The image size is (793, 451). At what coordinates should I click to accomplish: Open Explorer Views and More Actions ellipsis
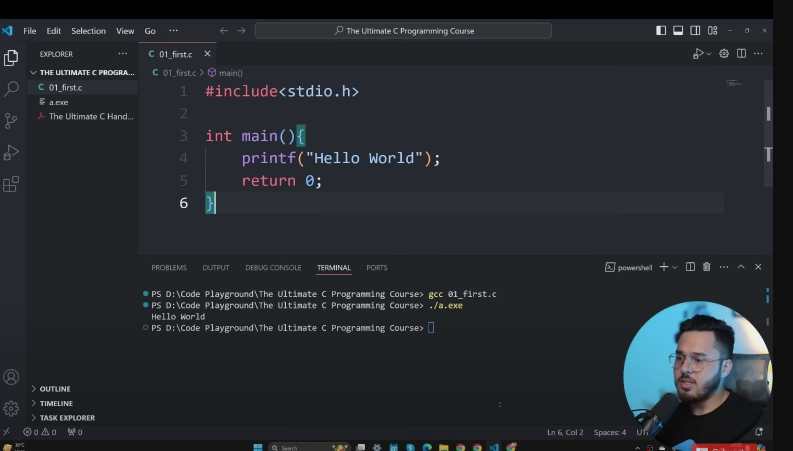pyautogui.click(x=123, y=54)
